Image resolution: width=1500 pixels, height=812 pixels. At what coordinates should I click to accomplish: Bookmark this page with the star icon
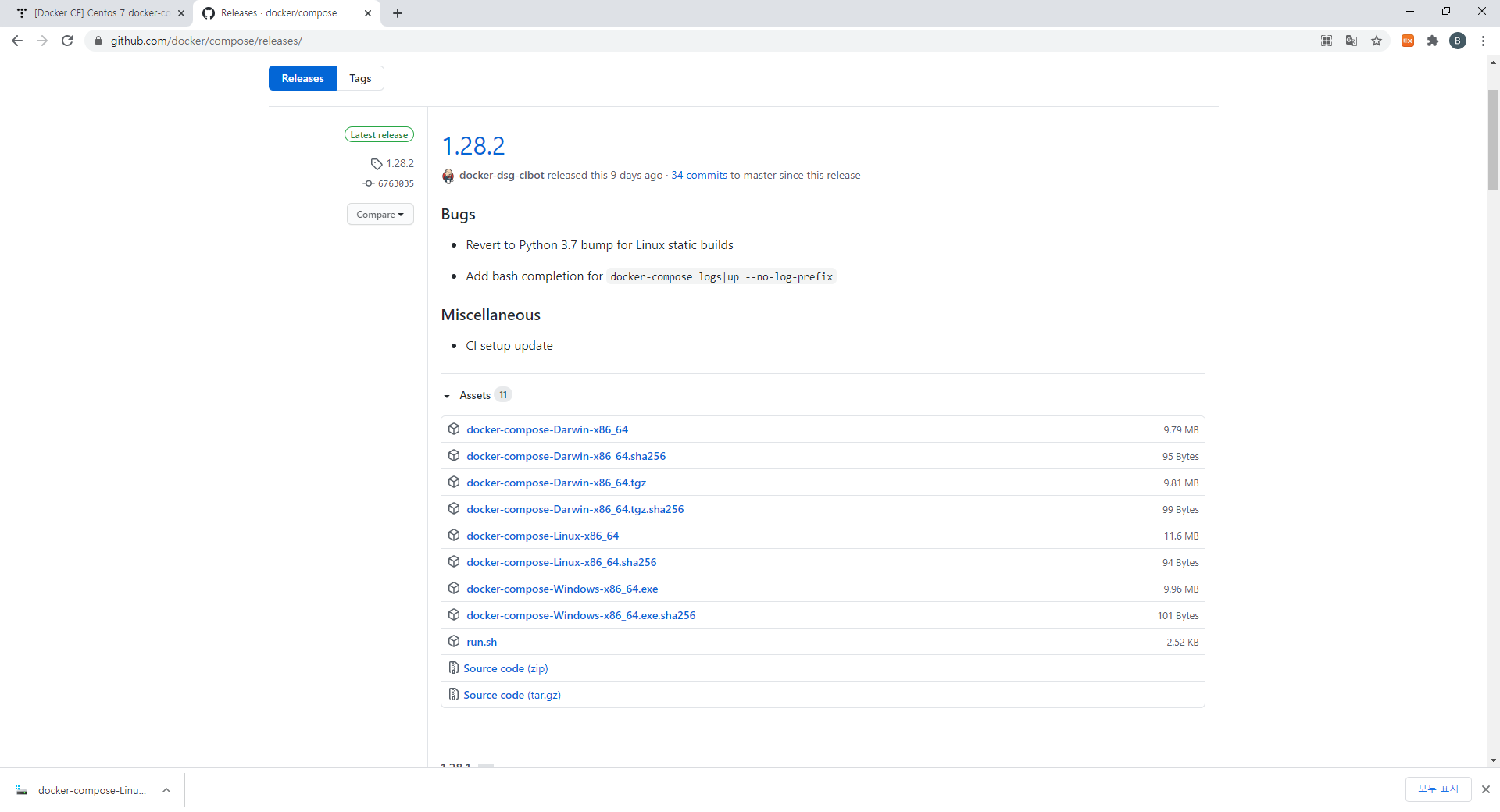point(1377,41)
